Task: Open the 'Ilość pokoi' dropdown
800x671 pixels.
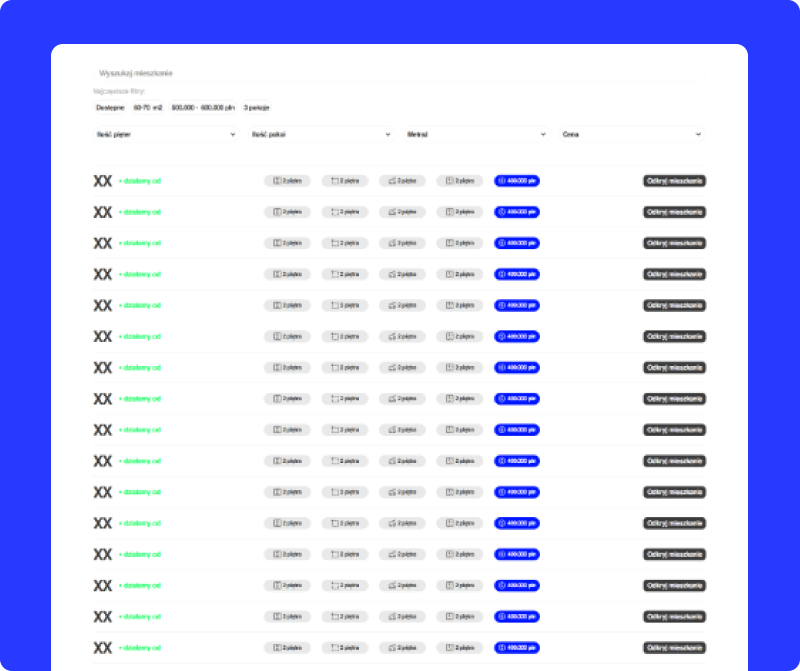Action: [x=321, y=135]
